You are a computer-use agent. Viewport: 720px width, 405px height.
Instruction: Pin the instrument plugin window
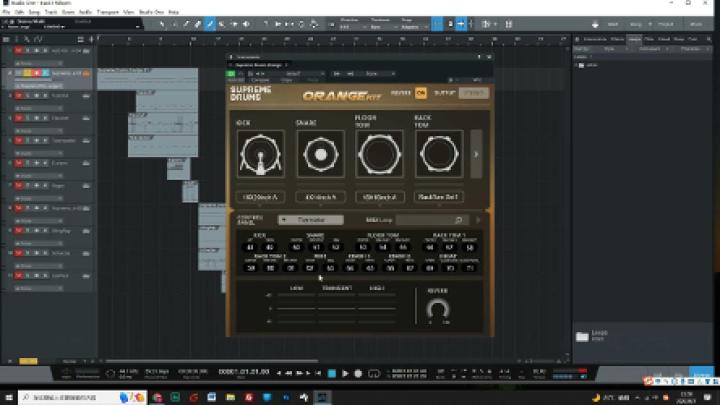click(x=479, y=57)
